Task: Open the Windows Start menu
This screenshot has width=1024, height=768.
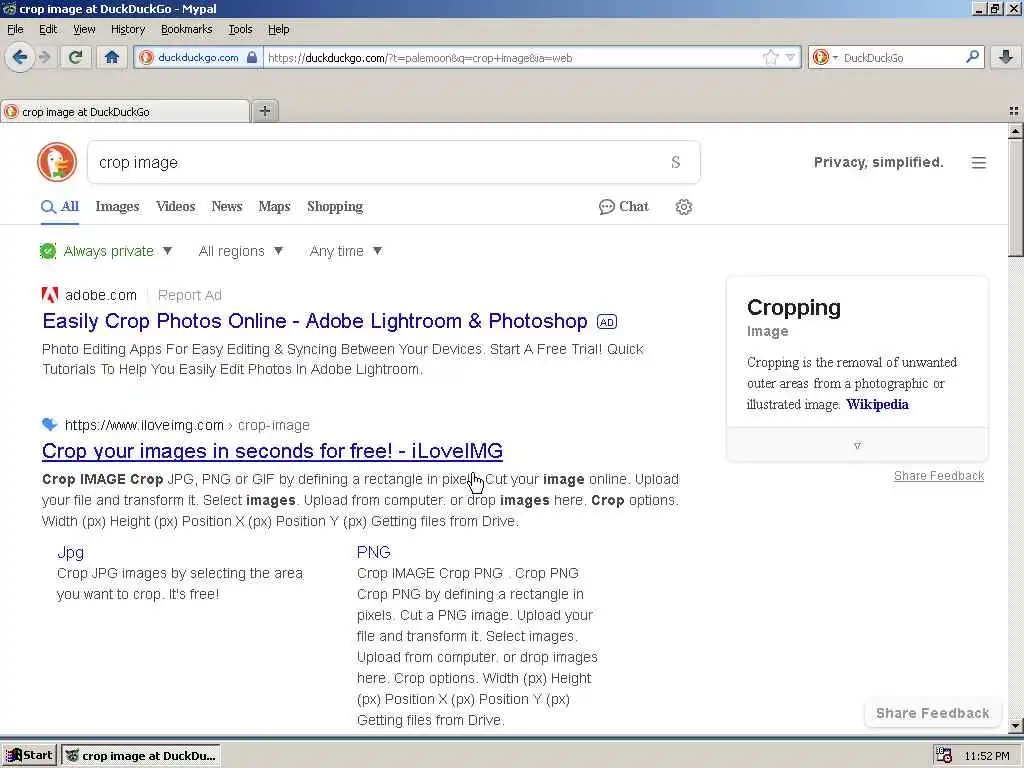Action: tap(29, 756)
